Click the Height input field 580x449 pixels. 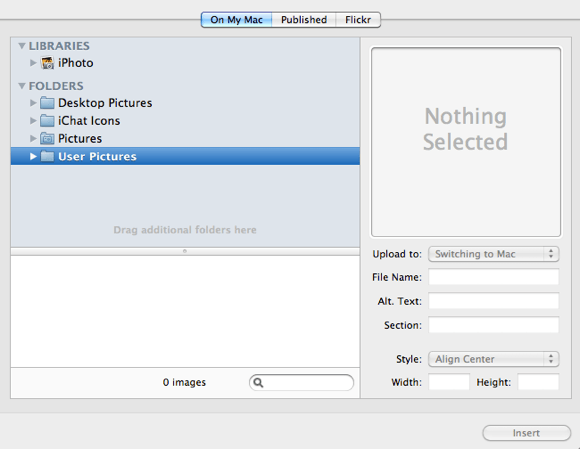pos(538,382)
